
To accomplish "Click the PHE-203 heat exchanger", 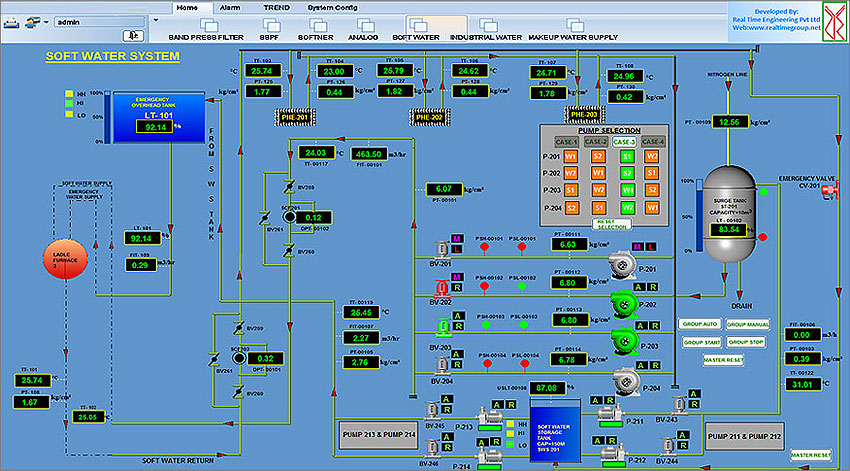I will [x=583, y=115].
